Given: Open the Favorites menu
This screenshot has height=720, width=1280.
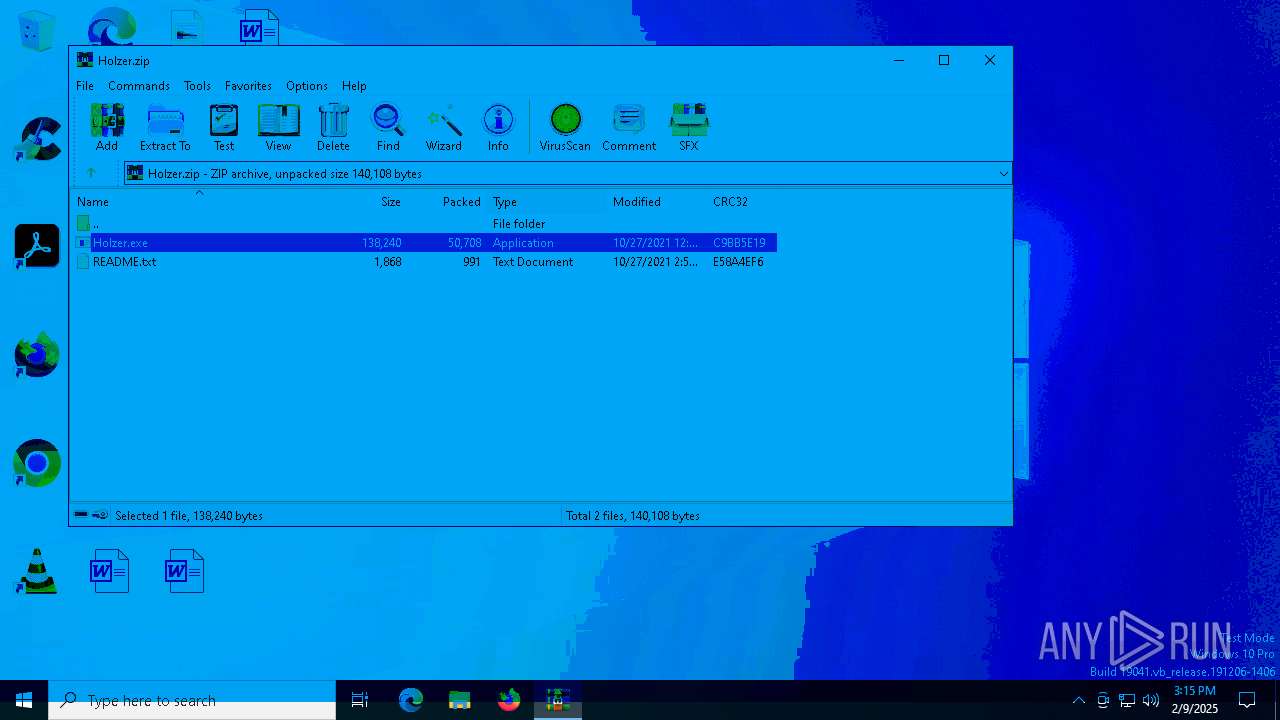Looking at the screenshot, I should 248,86.
